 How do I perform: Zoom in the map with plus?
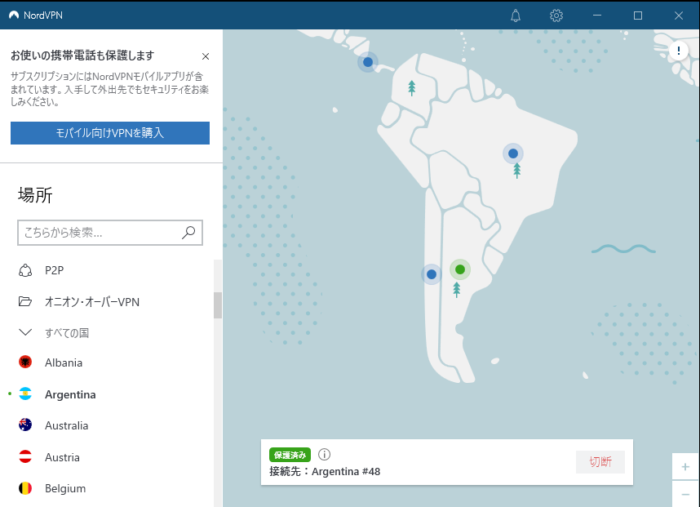(x=685, y=467)
